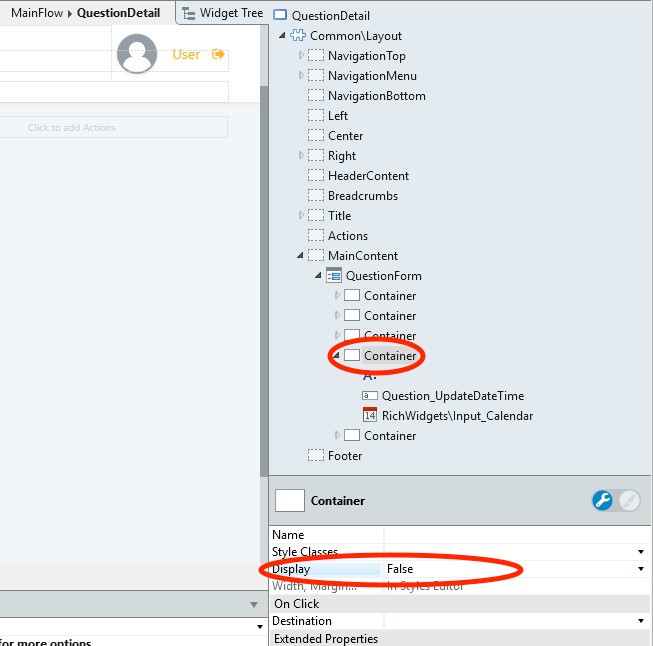Select the Question_UpdateDateTime input
Screen dimensions: 653x646
tap(453, 396)
